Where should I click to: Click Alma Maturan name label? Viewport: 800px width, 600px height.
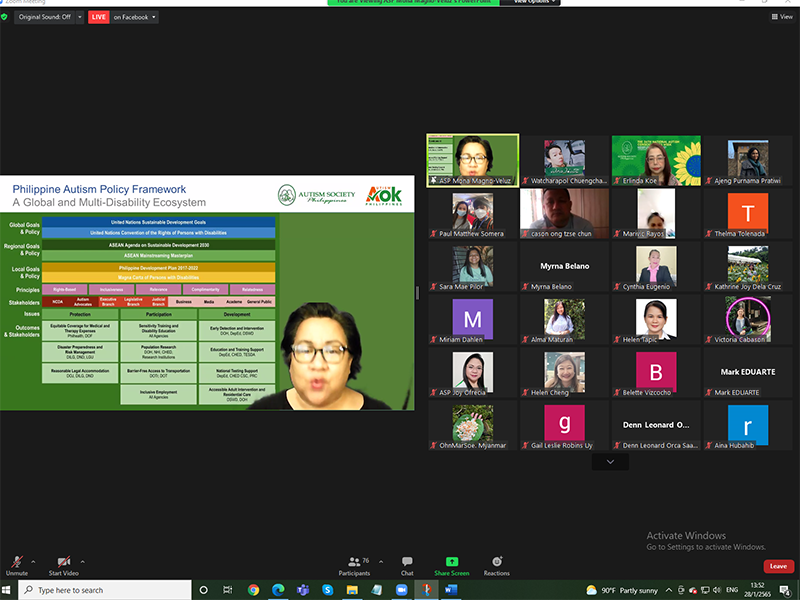(x=552, y=339)
